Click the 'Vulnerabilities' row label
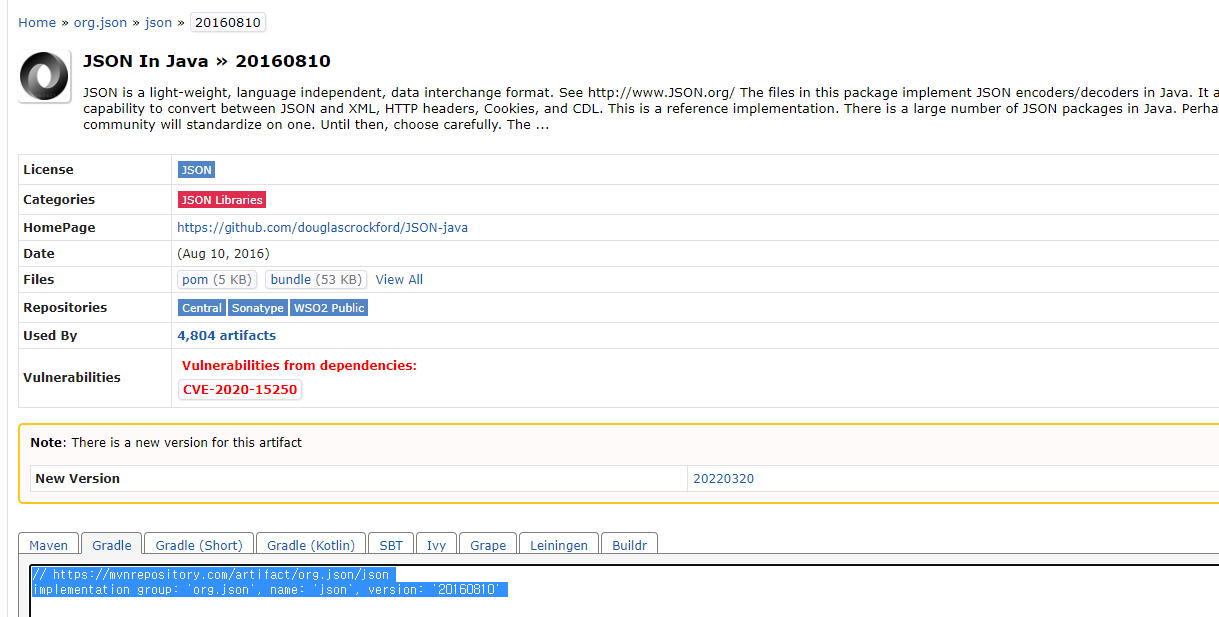Viewport: 1219px width, 617px height. coord(72,378)
